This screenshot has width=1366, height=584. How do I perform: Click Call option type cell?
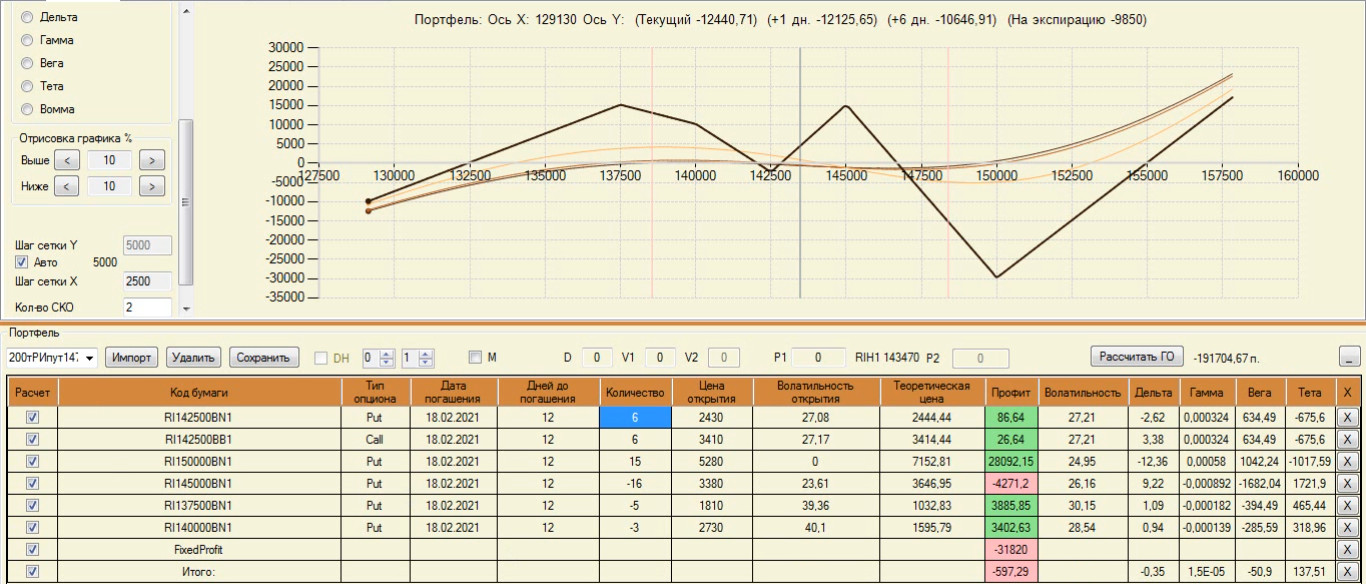click(375, 440)
